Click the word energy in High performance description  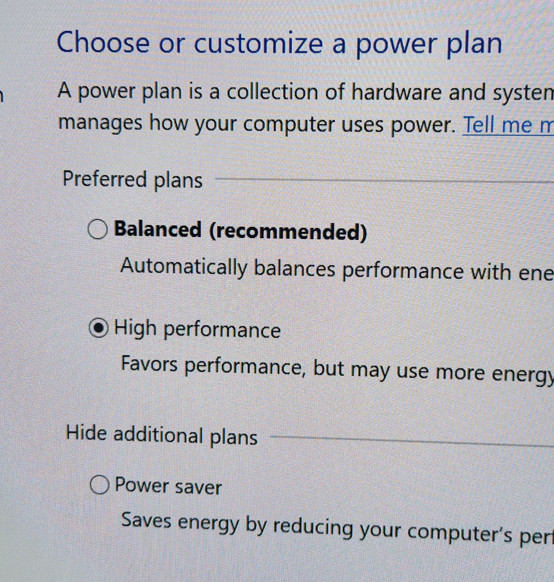[522, 376]
